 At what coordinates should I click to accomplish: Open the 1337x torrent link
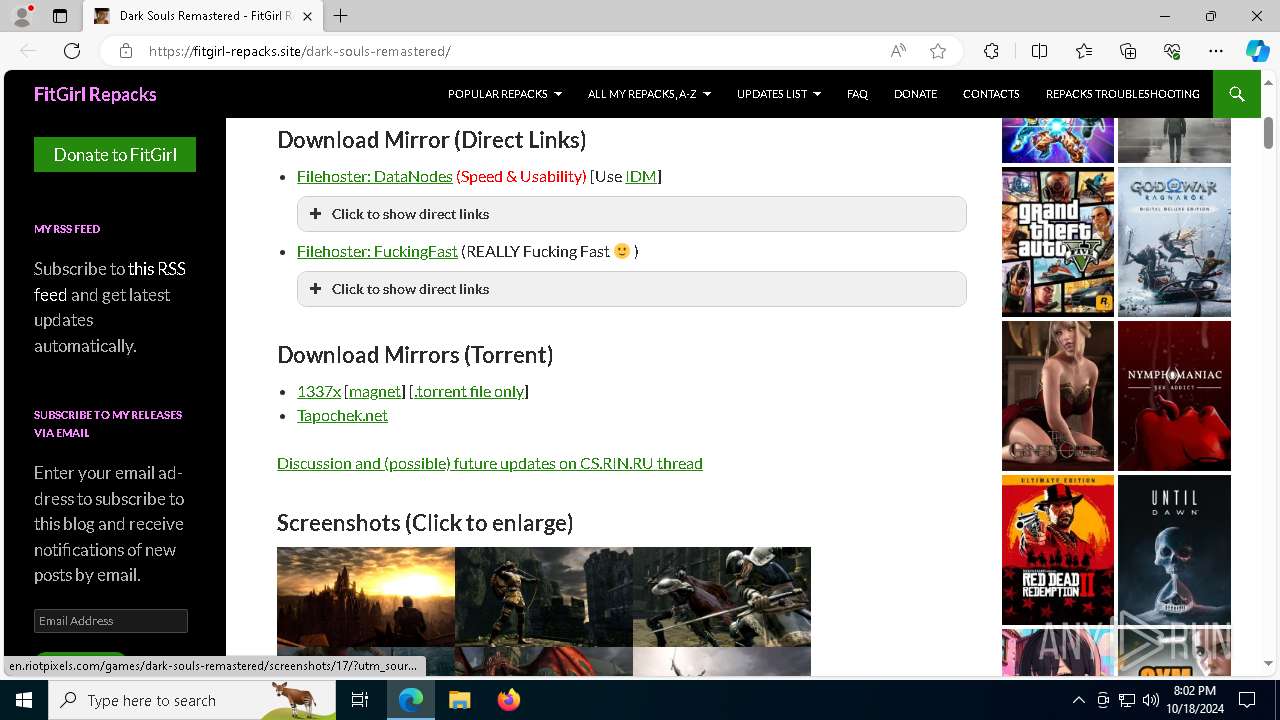(x=319, y=391)
